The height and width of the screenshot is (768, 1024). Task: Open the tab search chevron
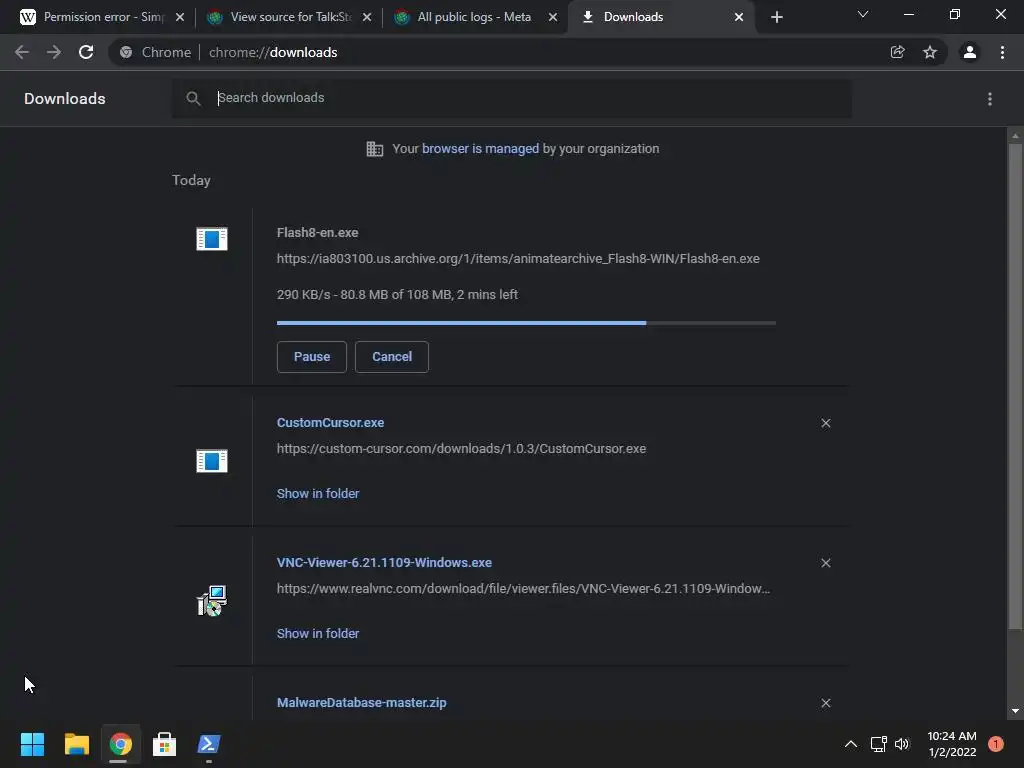pos(863,14)
